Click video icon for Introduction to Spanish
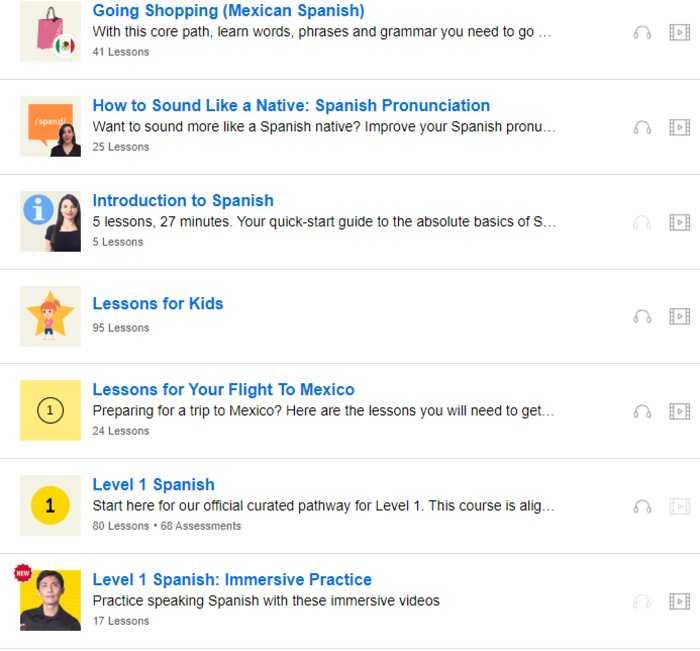The height and width of the screenshot is (651, 700). [x=679, y=222]
